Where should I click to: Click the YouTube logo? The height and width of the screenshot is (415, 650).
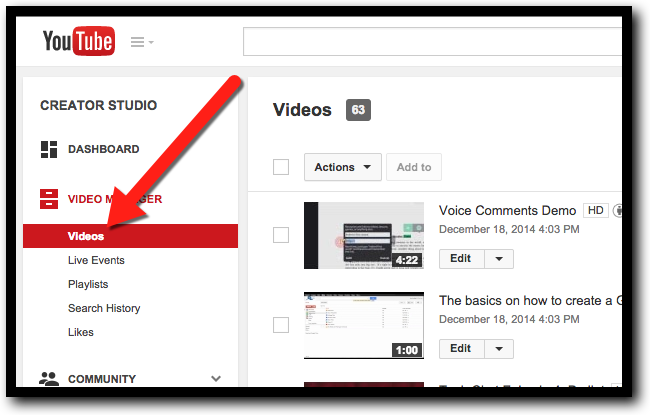pyautogui.click(x=79, y=41)
